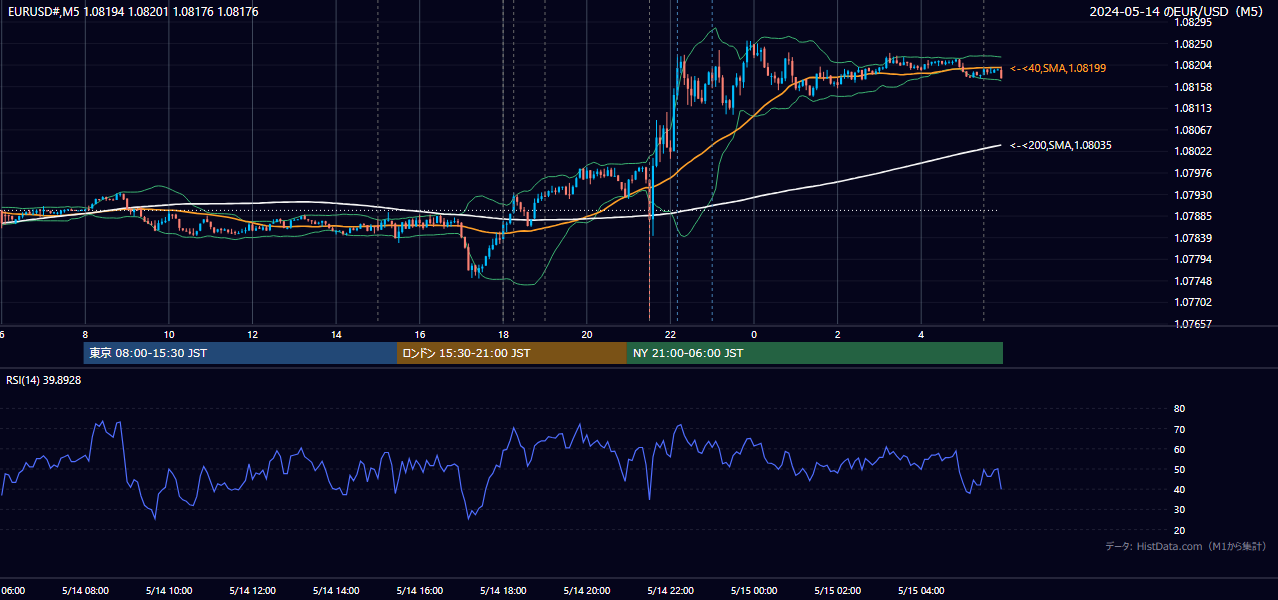Click the 5/14 22:00 date label
The height and width of the screenshot is (600, 1278).
tap(670, 590)
